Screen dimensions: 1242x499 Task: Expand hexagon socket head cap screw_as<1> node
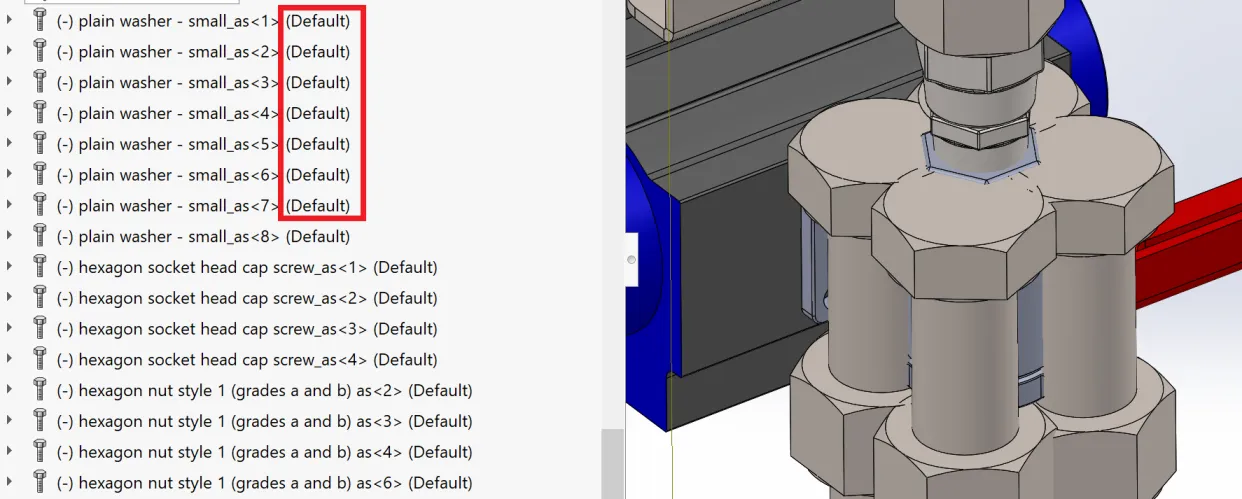10,268
